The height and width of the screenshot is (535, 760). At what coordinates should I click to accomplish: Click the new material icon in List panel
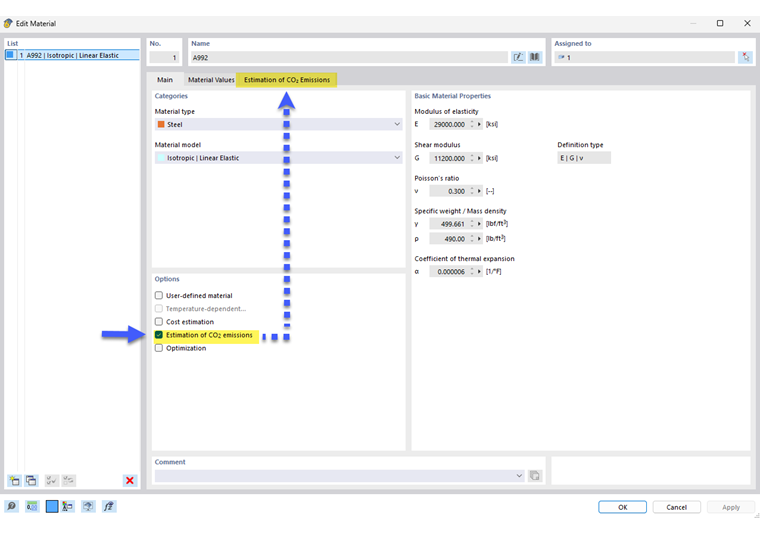point(14,480)
